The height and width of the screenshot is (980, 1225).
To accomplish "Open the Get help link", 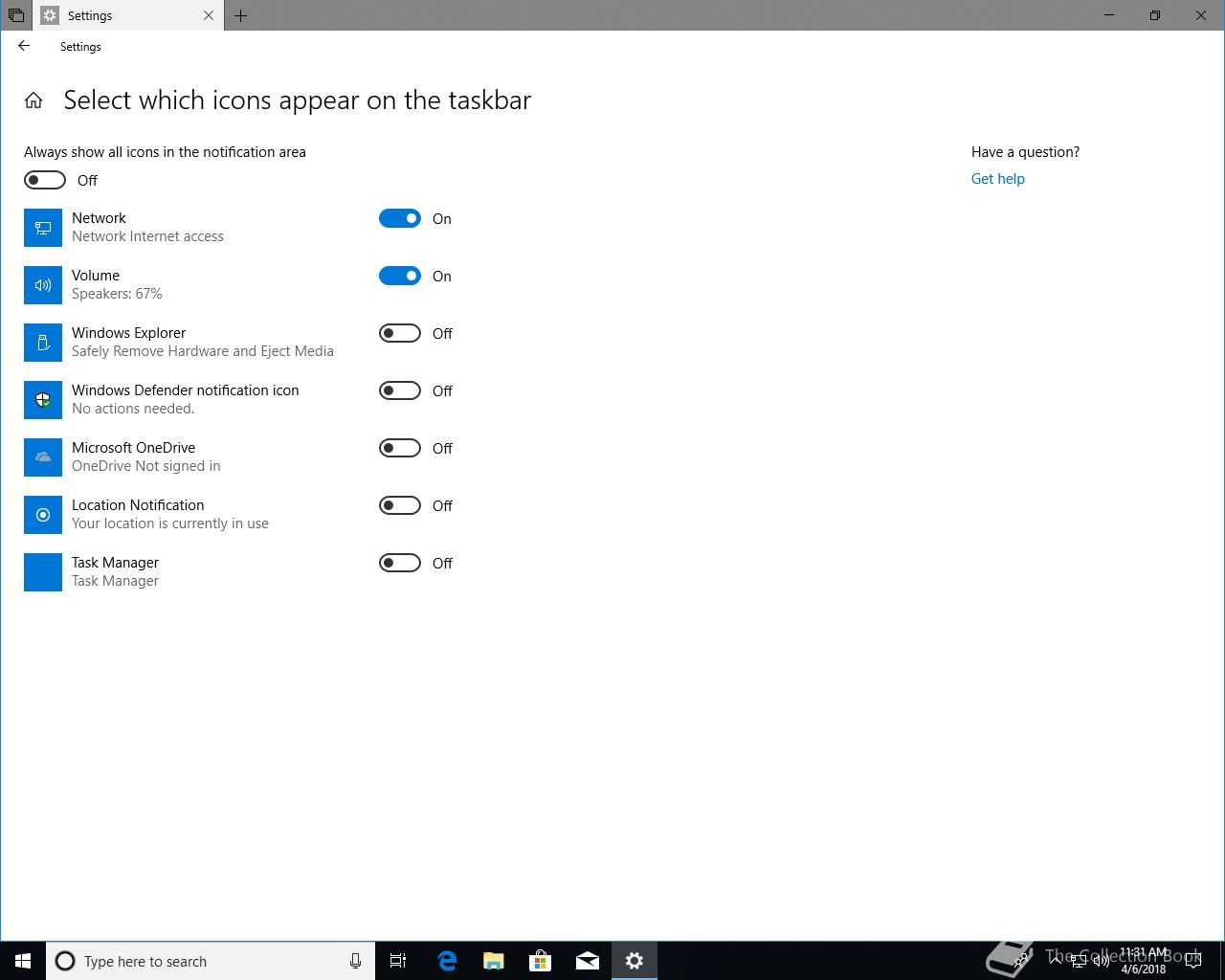I will 997,179.
